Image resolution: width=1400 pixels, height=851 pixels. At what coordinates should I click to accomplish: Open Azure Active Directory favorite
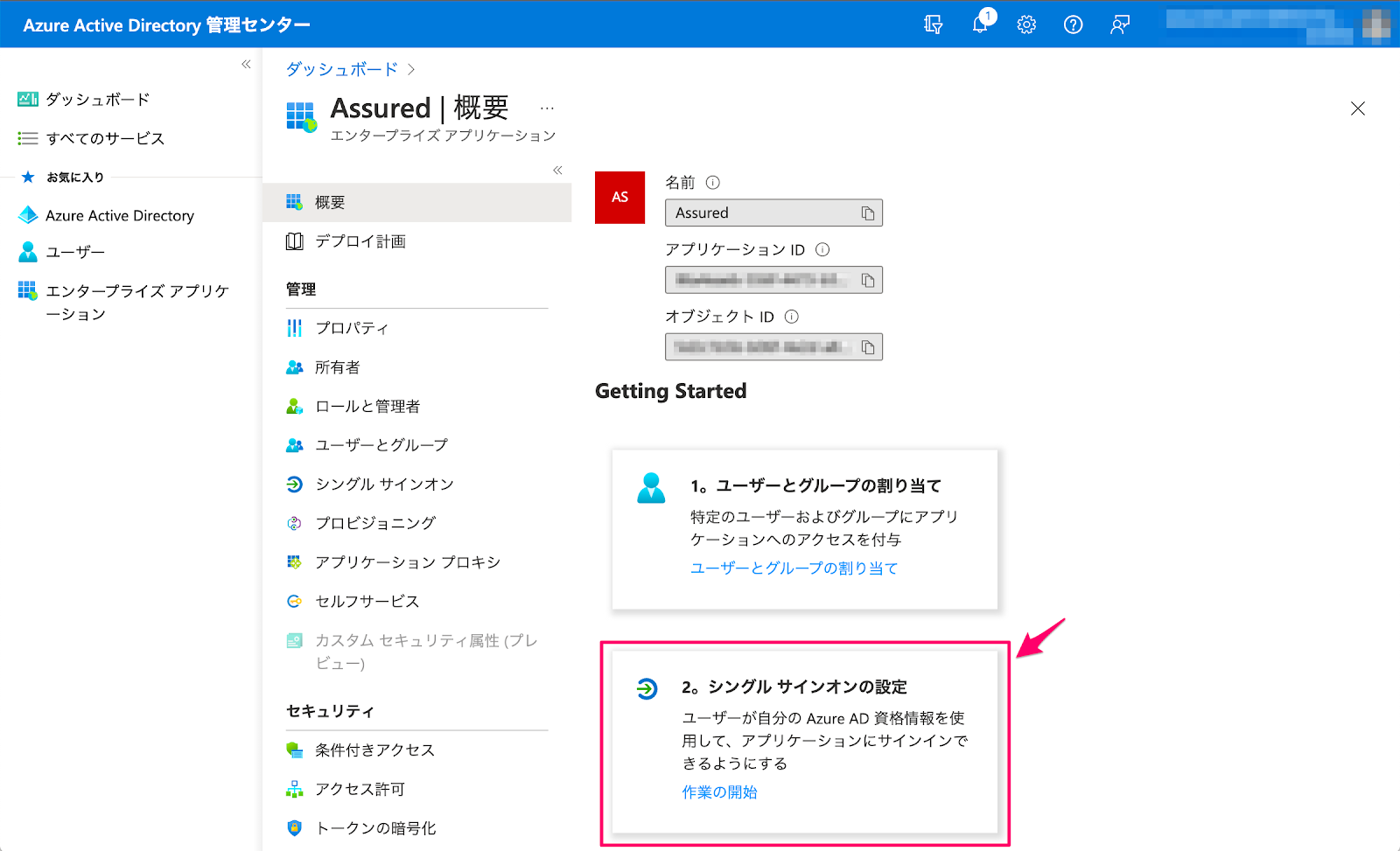(106, 215)
